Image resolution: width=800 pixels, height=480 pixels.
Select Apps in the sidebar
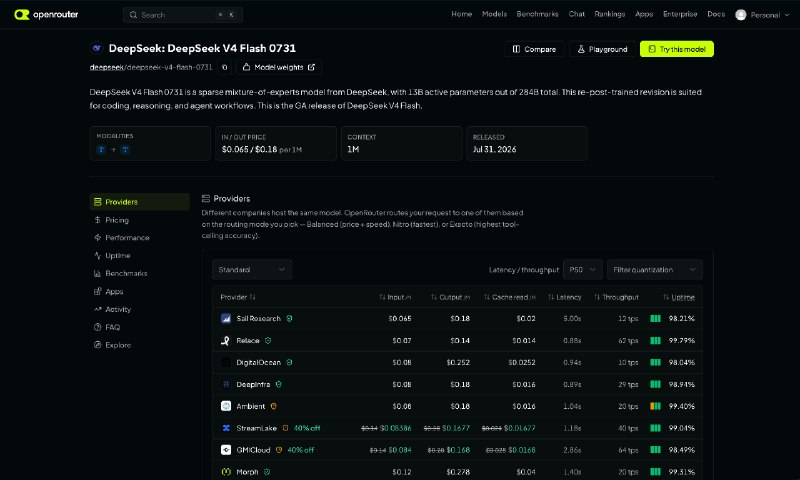click(139, 291)
